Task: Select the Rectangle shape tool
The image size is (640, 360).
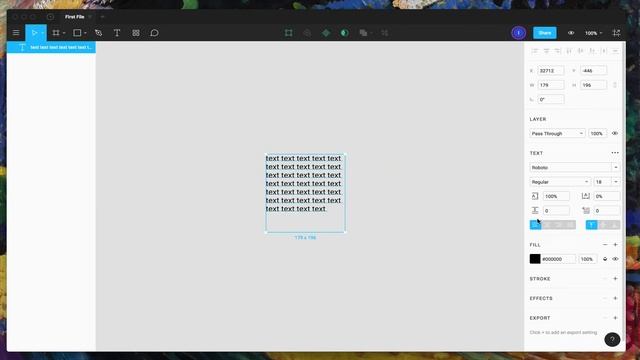Action: (x=77, y=33)
